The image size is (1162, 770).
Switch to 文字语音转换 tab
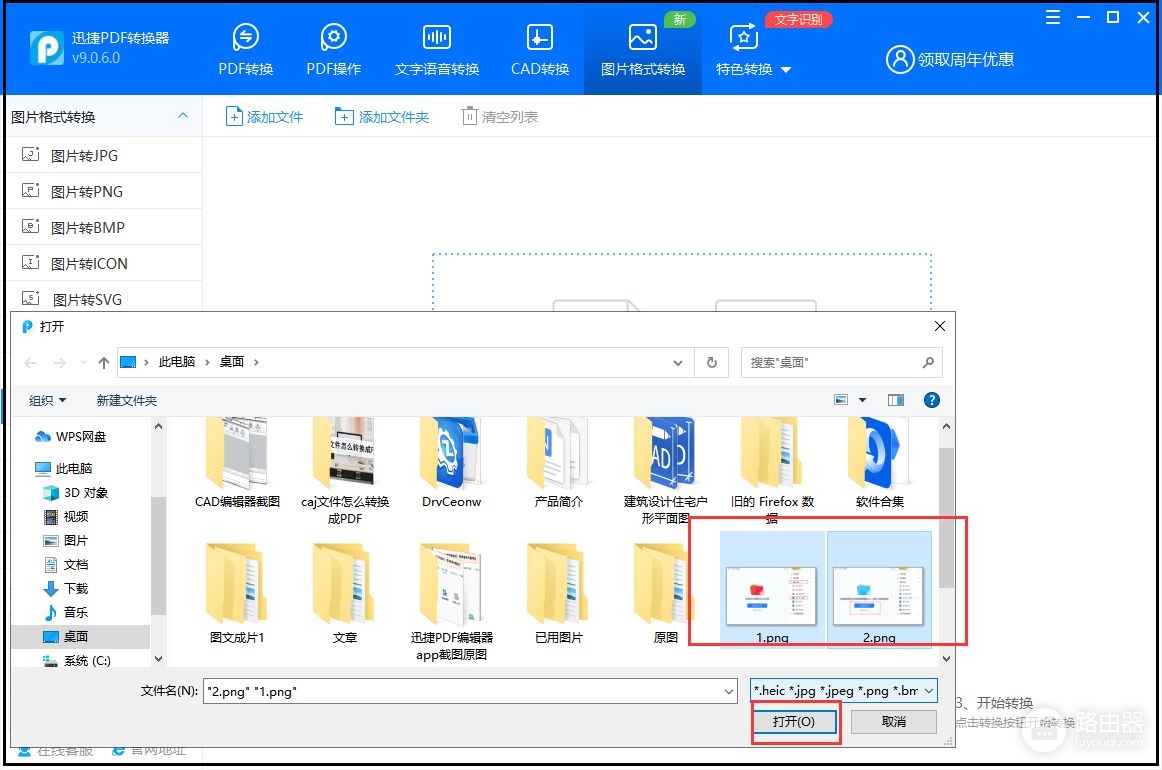pos(436,50)
